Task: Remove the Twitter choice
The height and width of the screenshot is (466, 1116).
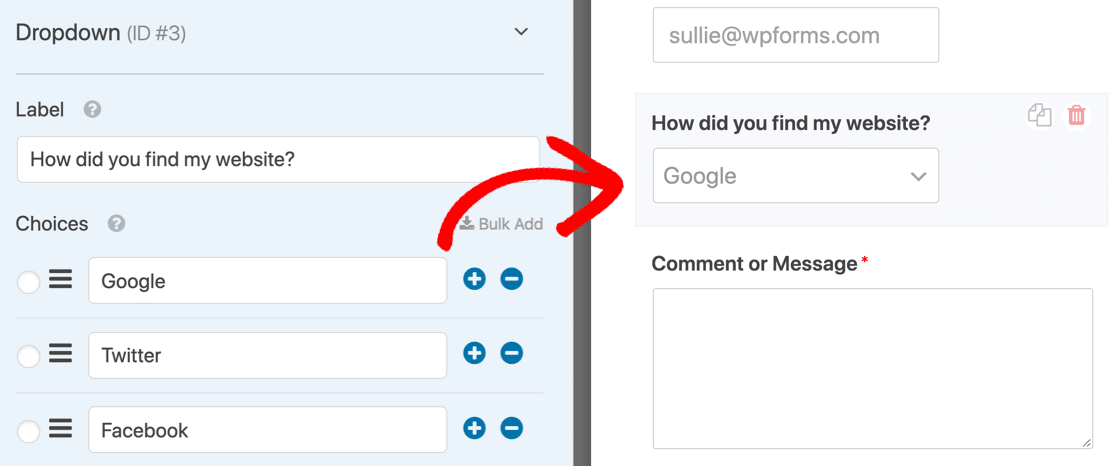Action: 512,353
